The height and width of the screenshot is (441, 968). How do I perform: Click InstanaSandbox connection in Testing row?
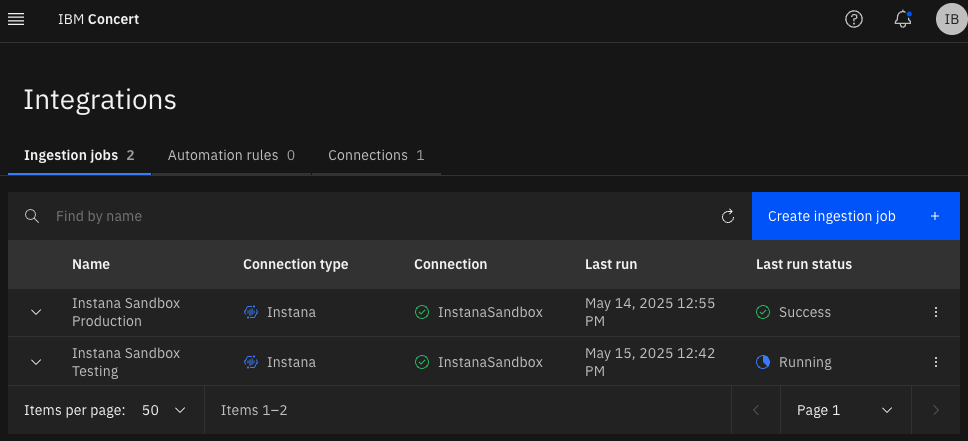[x=490, y=362]
